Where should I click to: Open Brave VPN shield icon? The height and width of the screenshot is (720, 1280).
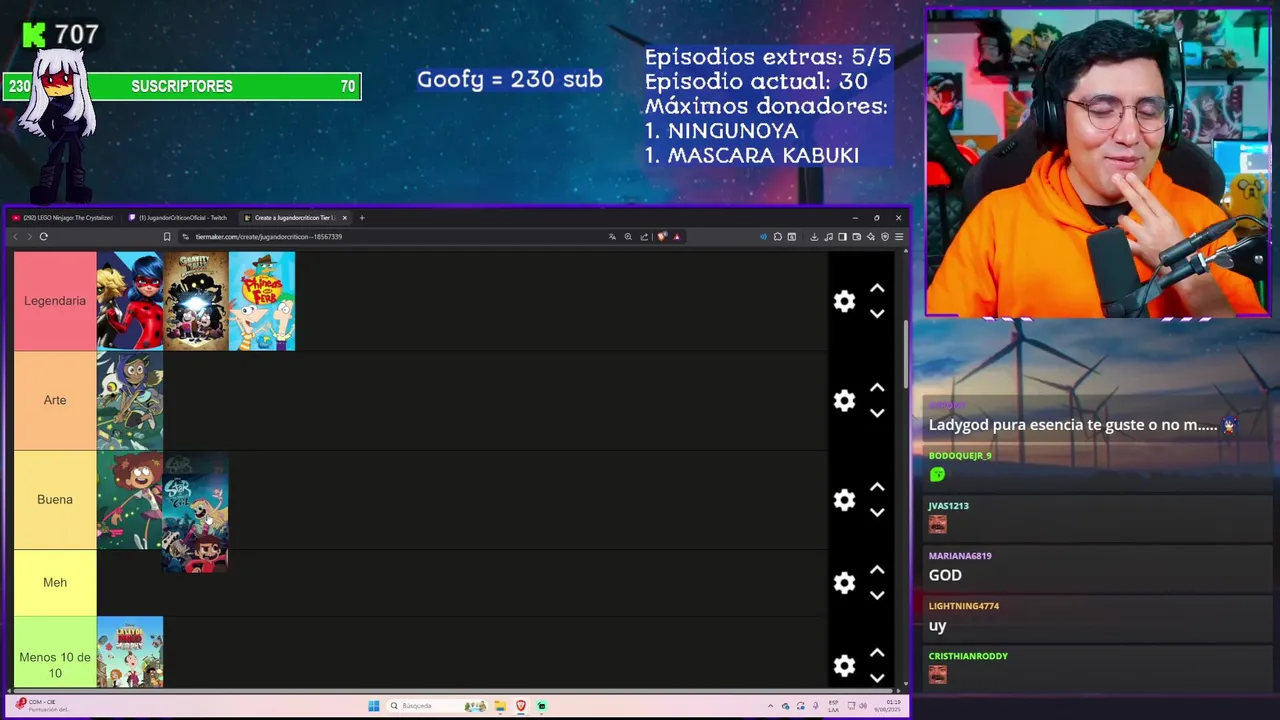click(885, 237)
